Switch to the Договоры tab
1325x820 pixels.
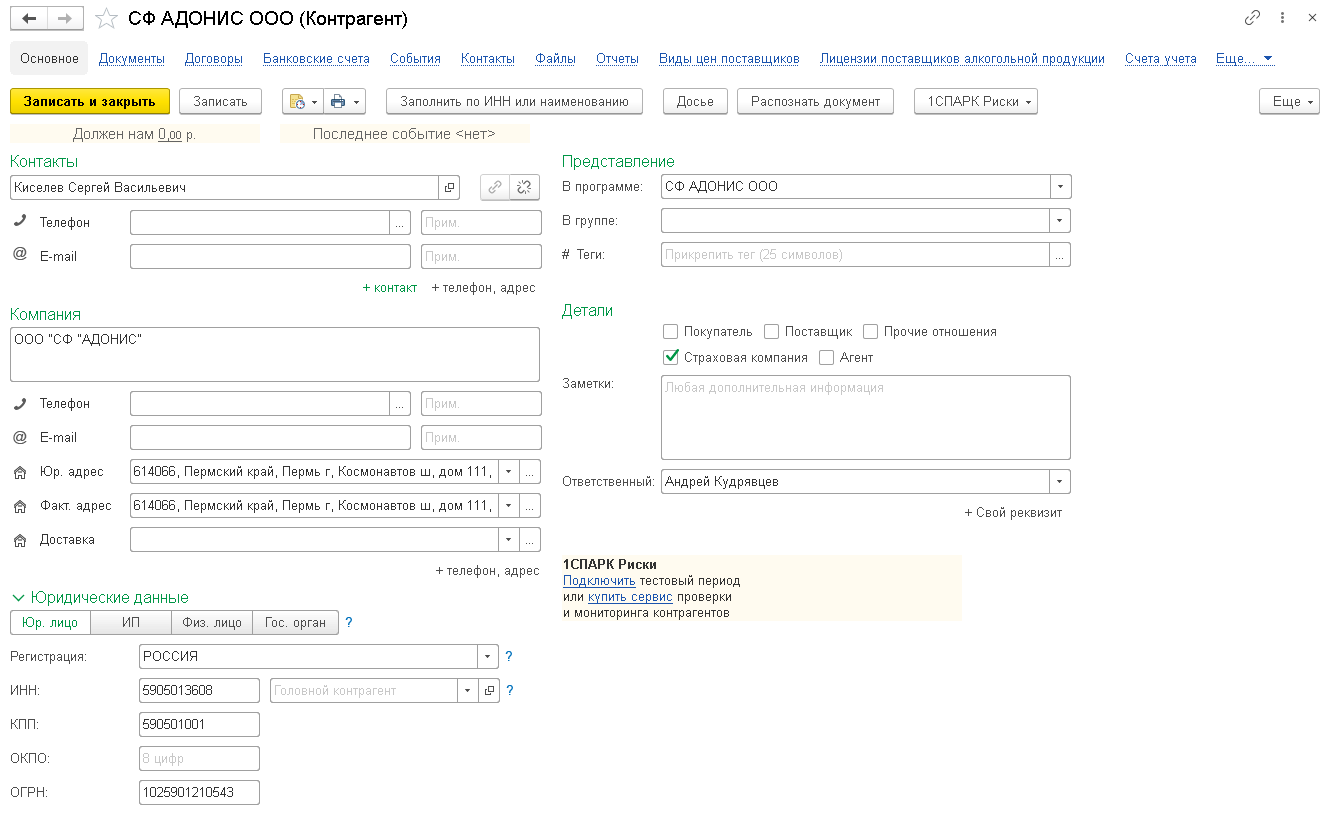(x=214, y=59)
